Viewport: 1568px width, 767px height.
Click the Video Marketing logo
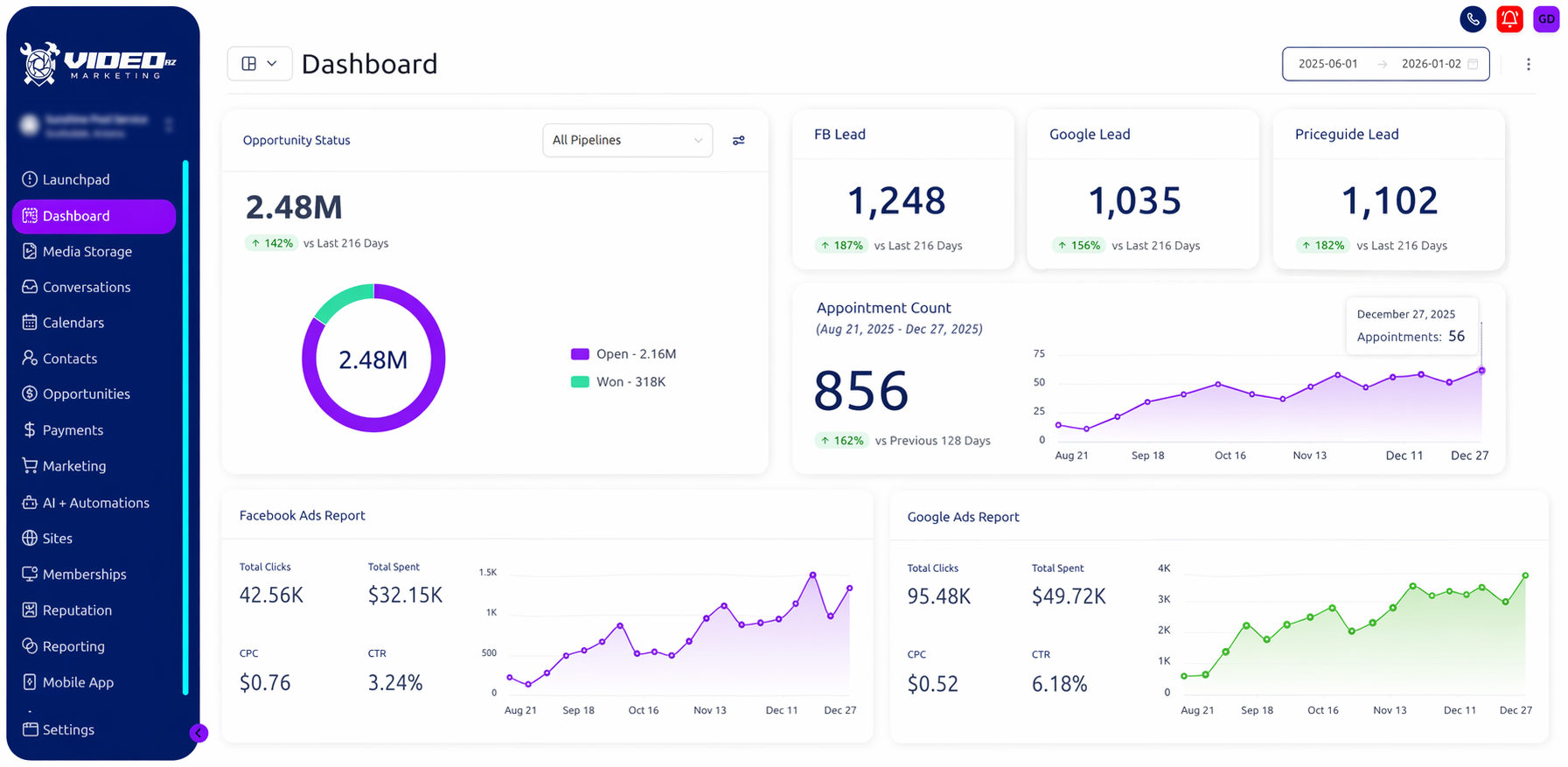pos(98,64)
